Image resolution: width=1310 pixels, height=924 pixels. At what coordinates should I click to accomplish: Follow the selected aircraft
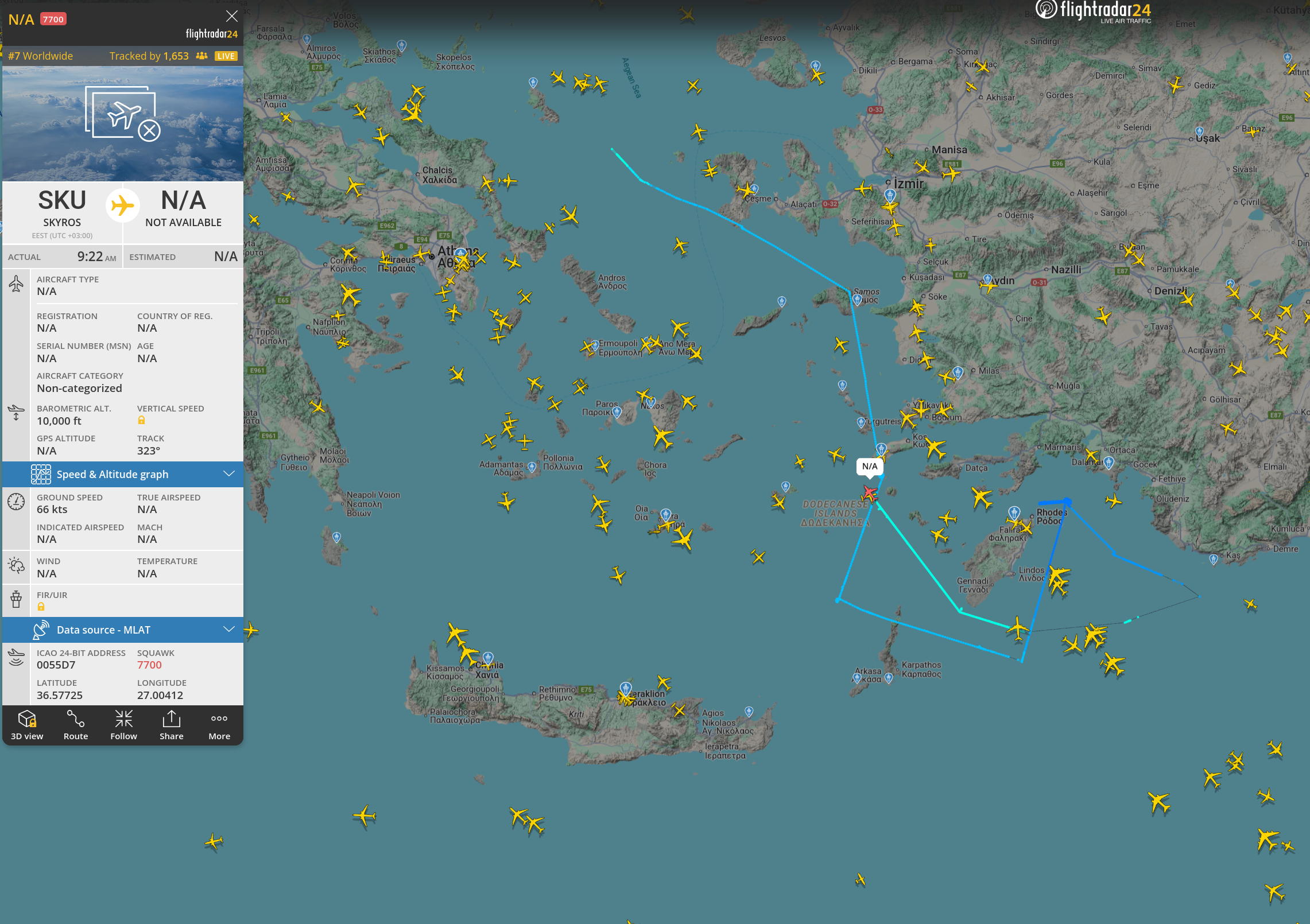(123, 725)
